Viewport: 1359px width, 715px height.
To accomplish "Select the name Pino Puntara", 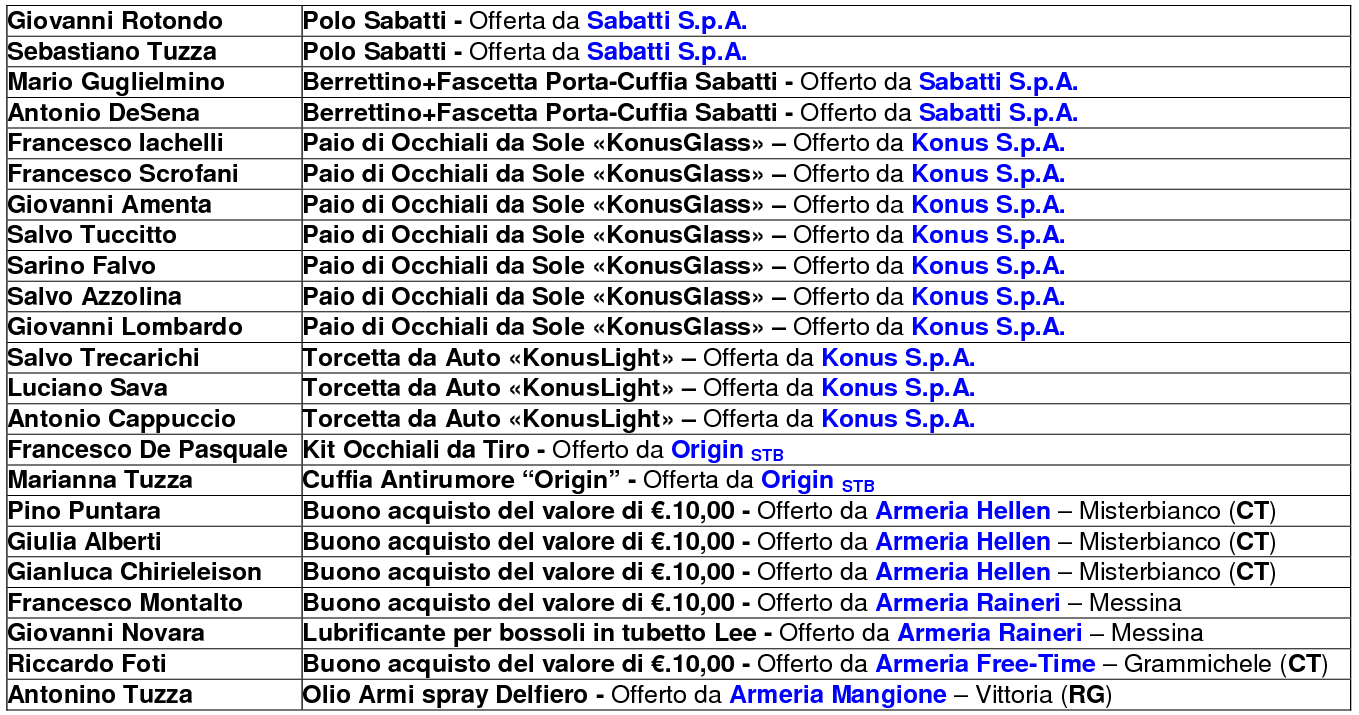I will tap(84, 511).
